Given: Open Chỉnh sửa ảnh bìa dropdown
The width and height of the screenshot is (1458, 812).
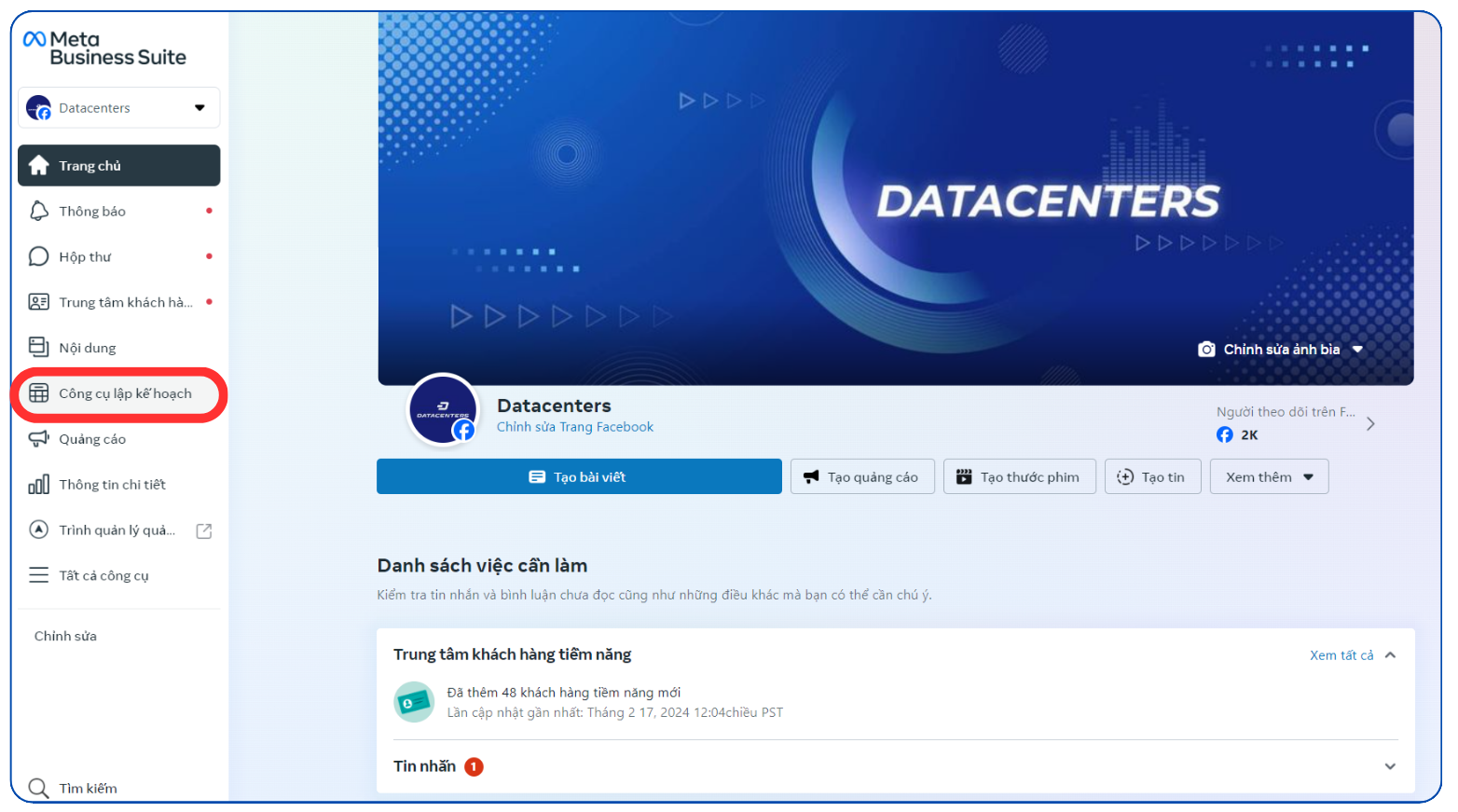Looking at the screenshot, I should click(x=1281, y=350).
